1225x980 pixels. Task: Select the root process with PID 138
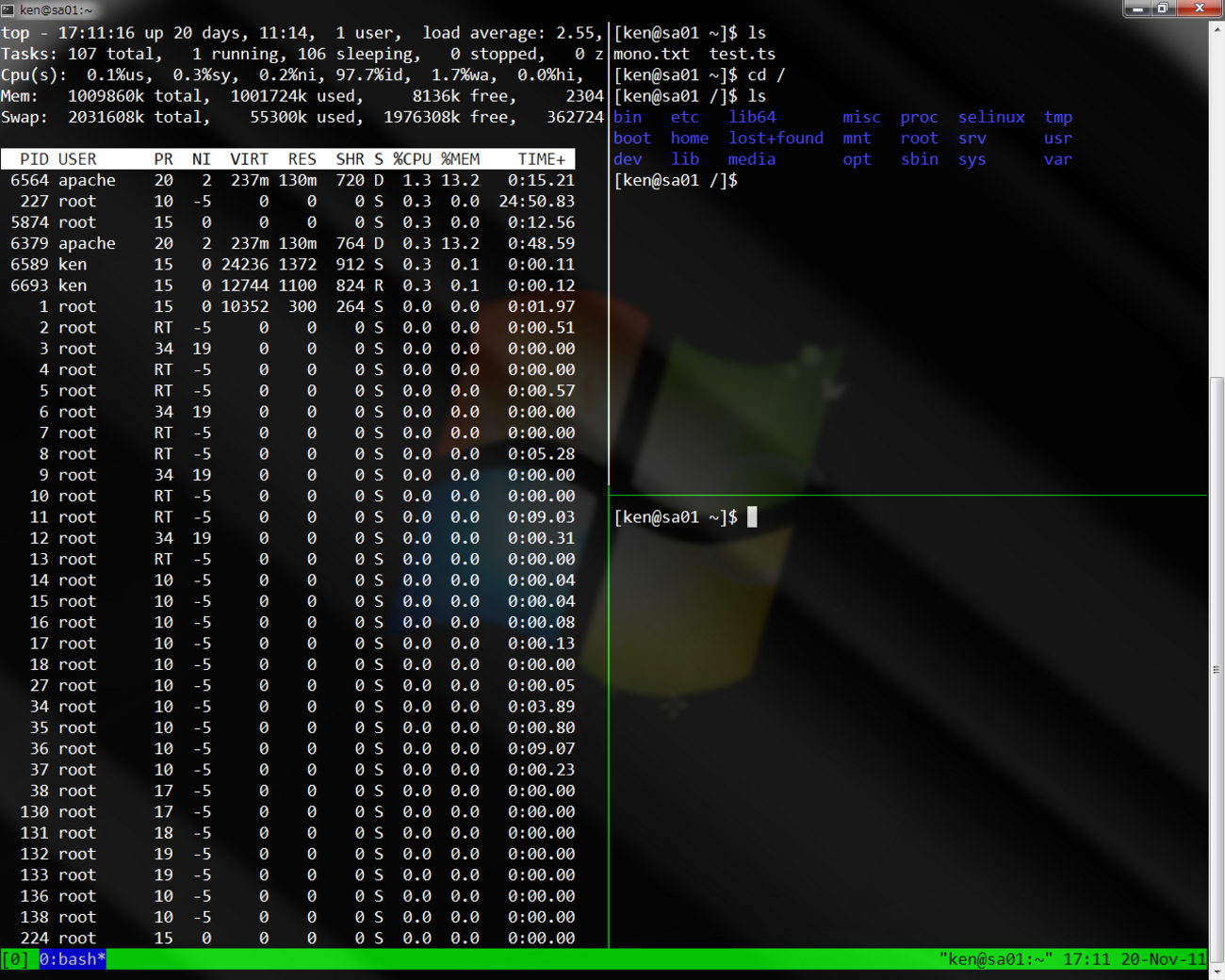point(288,918)
